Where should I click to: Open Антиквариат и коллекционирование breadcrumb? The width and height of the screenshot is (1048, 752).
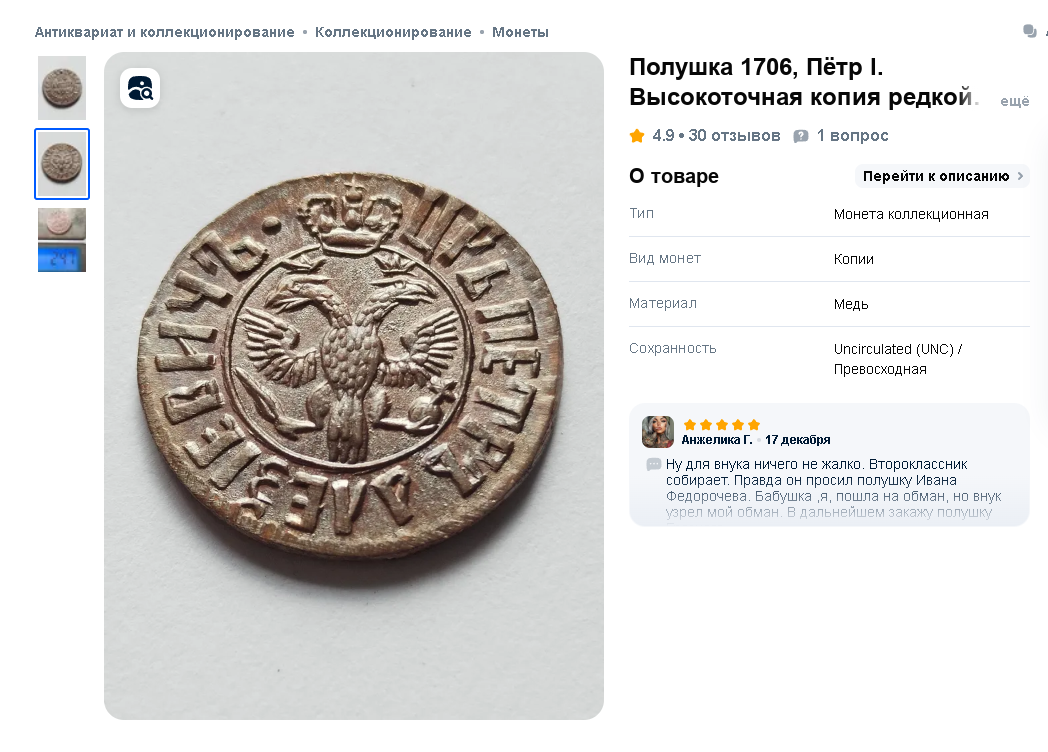(165, 32)
